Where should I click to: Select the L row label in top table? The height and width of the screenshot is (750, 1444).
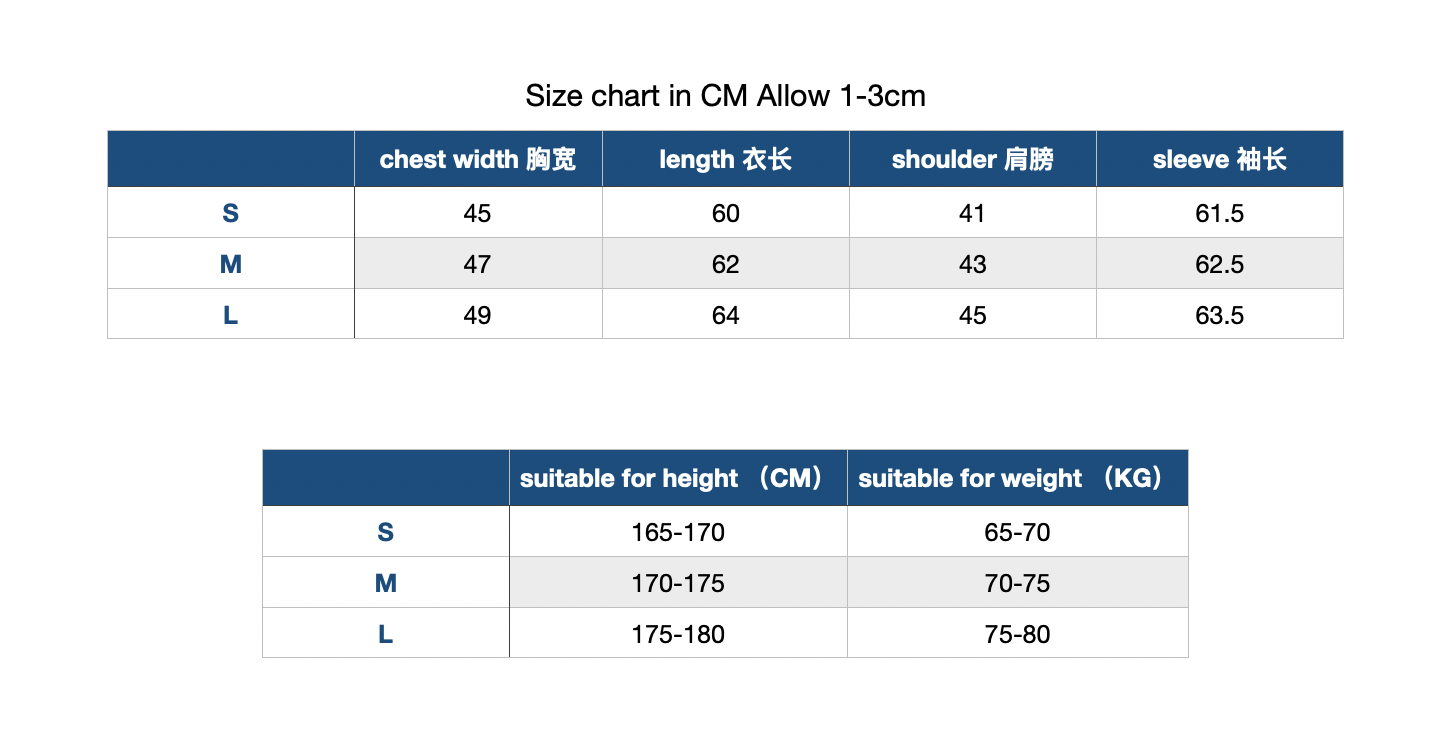(231, 315)
